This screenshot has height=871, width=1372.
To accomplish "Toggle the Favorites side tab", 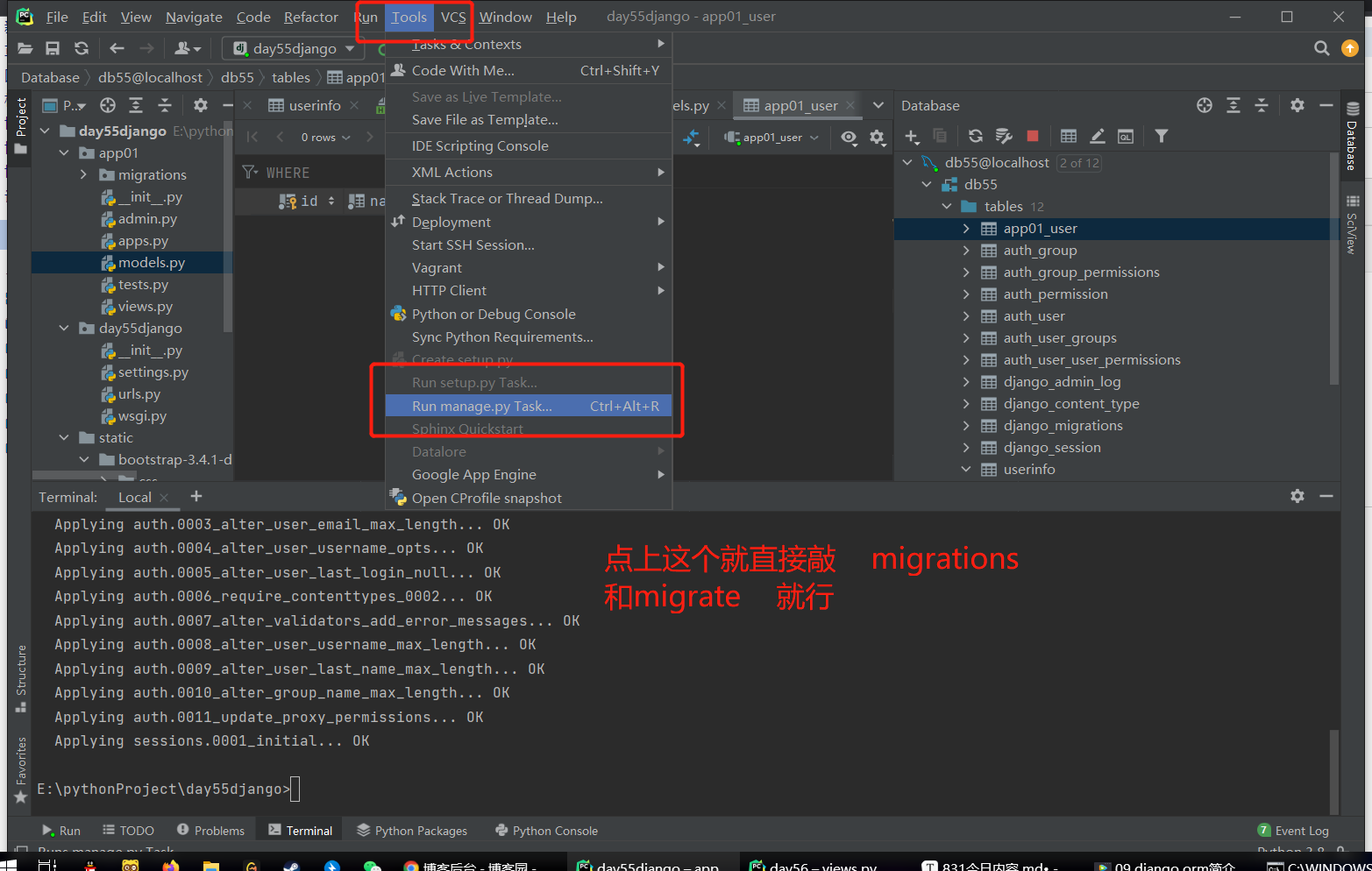I will [21, 770].
